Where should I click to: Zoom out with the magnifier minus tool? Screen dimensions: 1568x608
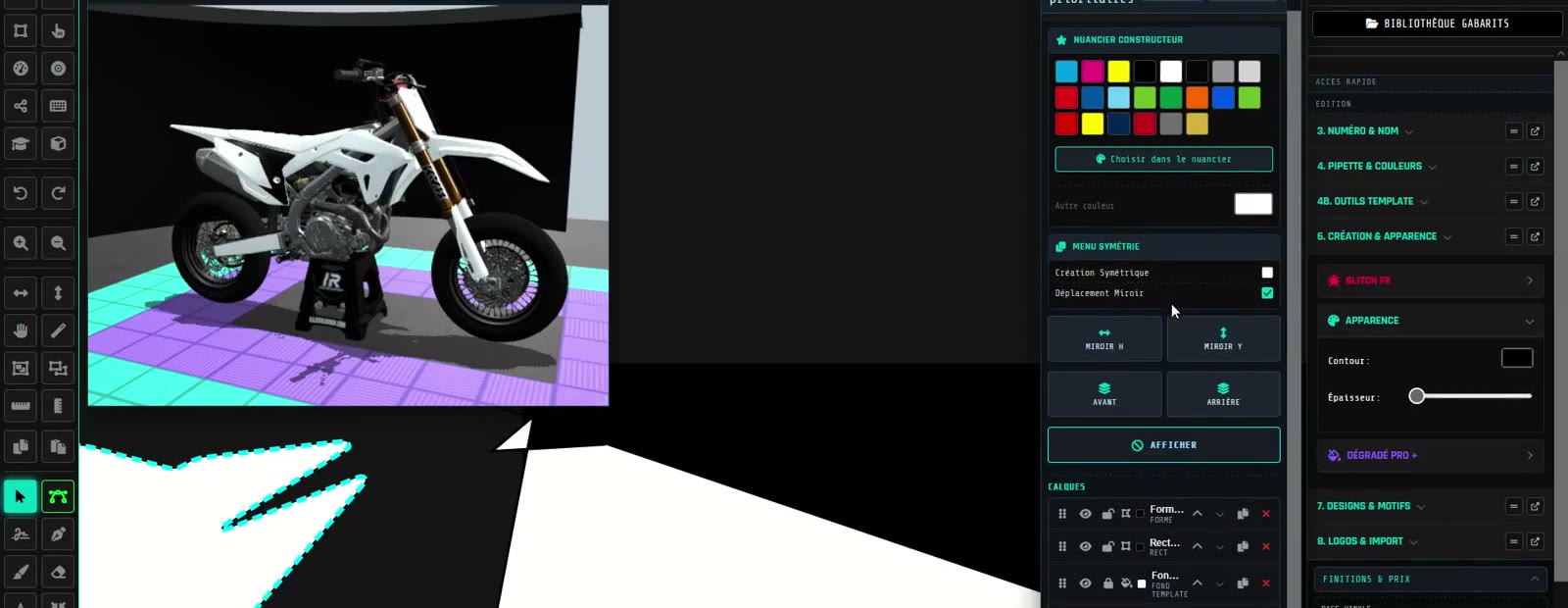[x=58, y=243]
